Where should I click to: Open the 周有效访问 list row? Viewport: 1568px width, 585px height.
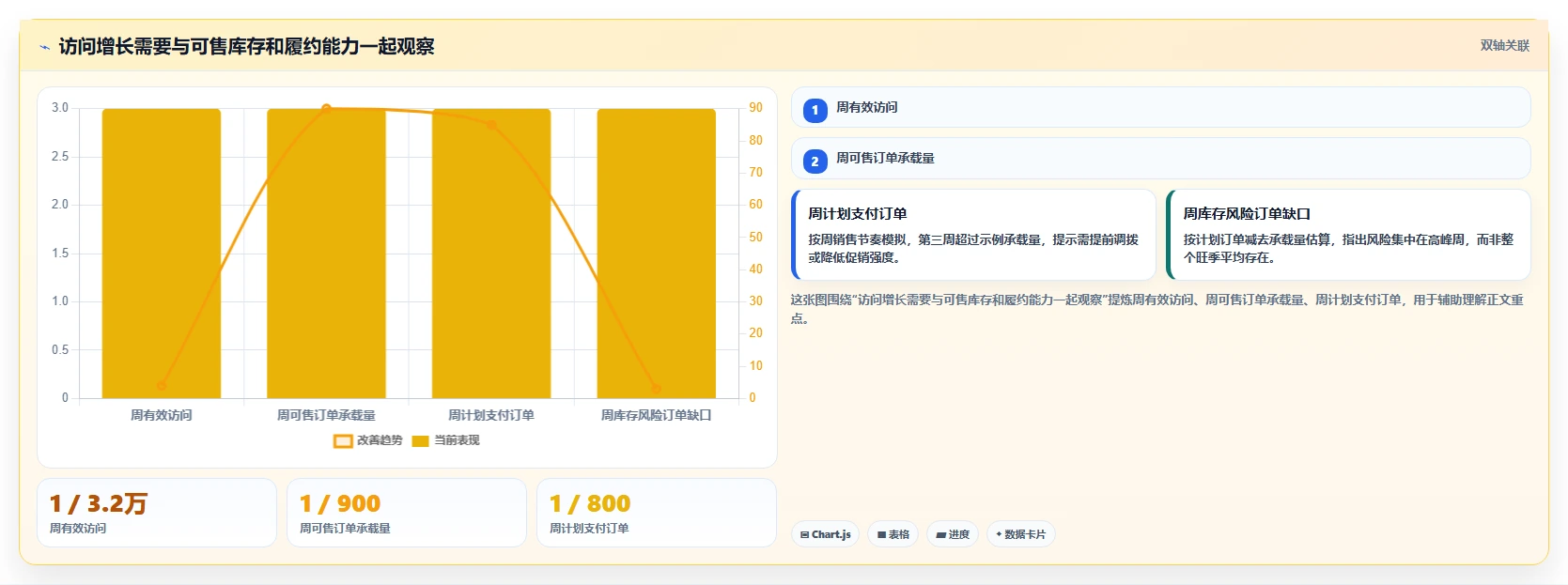pyautogui.click(x=1160, y=107)
